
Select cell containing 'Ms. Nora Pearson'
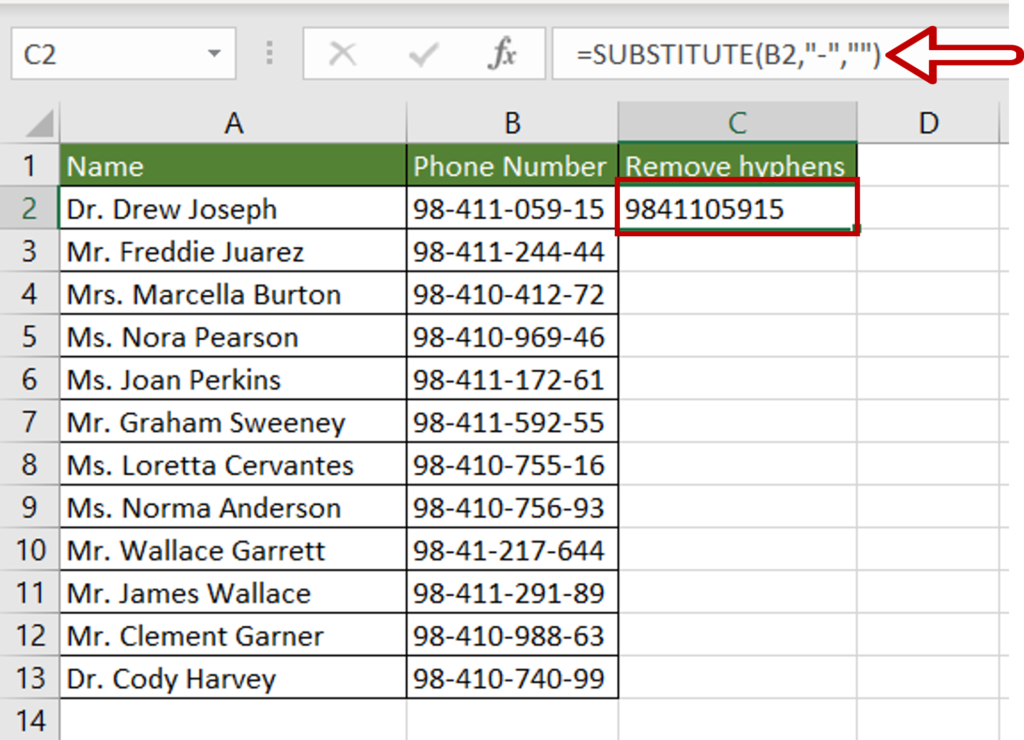pos(233,337)
